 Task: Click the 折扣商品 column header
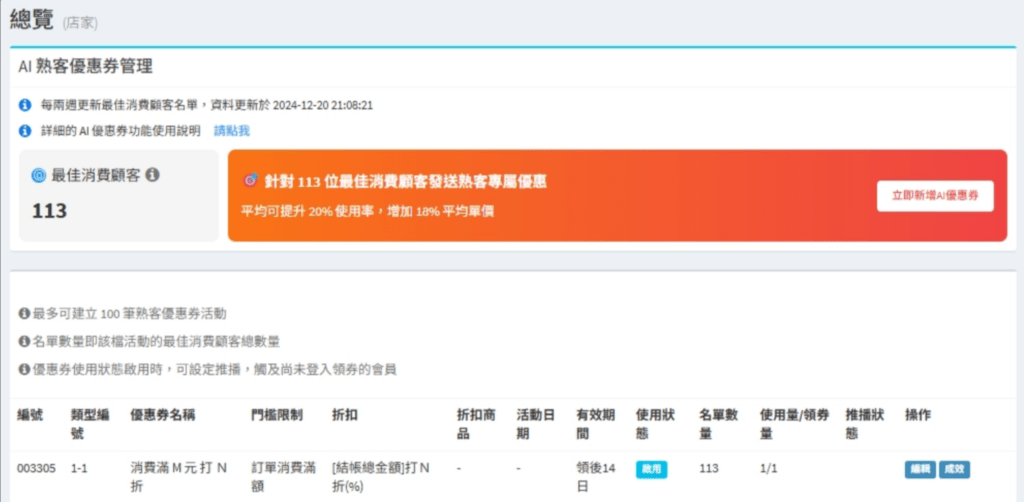(x=477, y=424)
